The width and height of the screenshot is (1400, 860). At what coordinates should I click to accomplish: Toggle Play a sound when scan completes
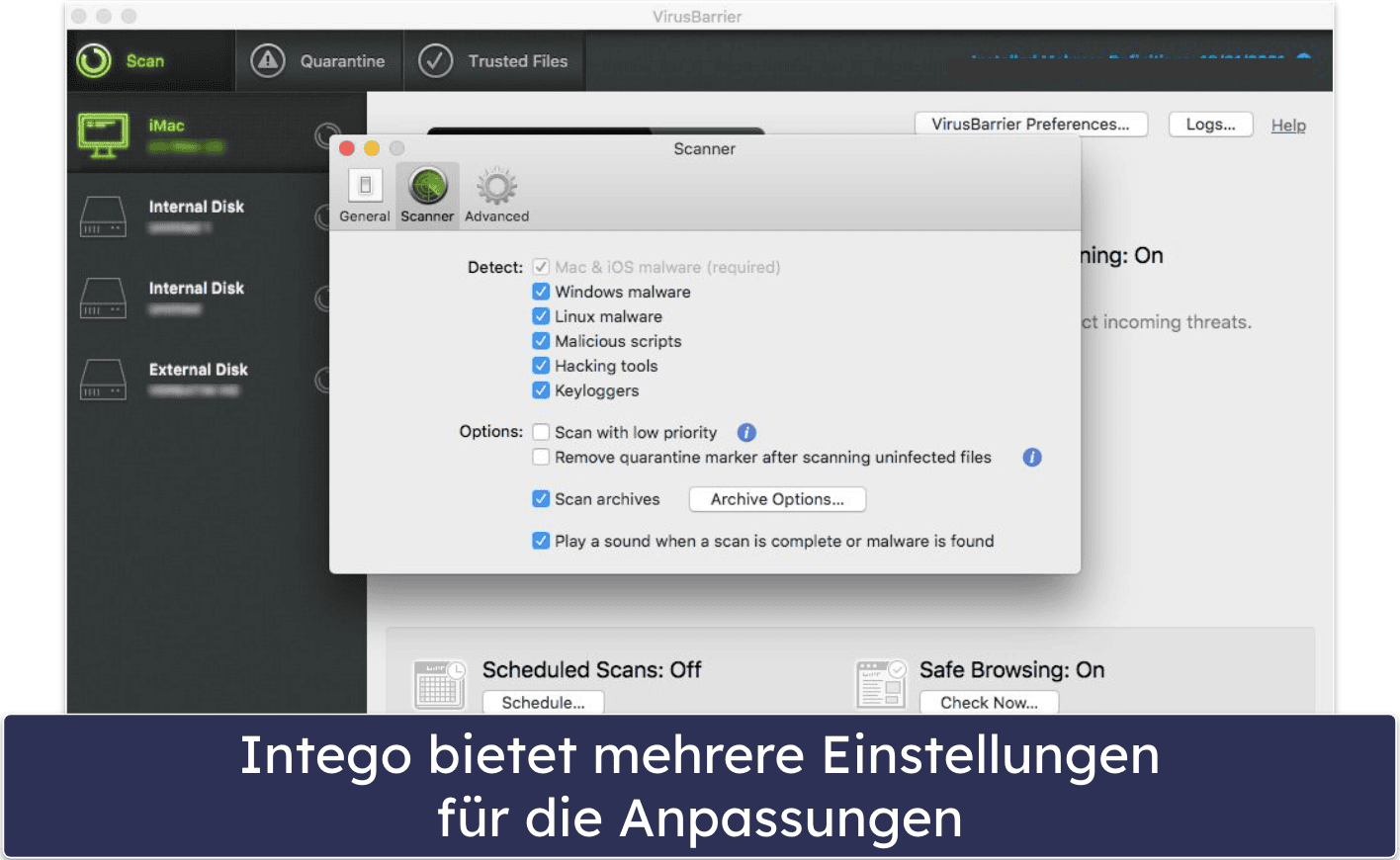(541, 541)
